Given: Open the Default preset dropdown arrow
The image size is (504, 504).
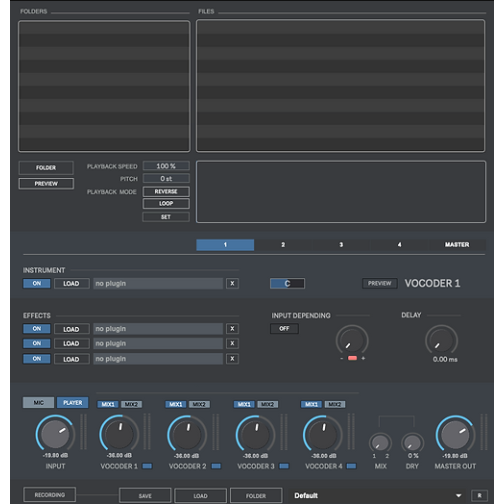Looking at the screenshot, I should click(459, 496).
